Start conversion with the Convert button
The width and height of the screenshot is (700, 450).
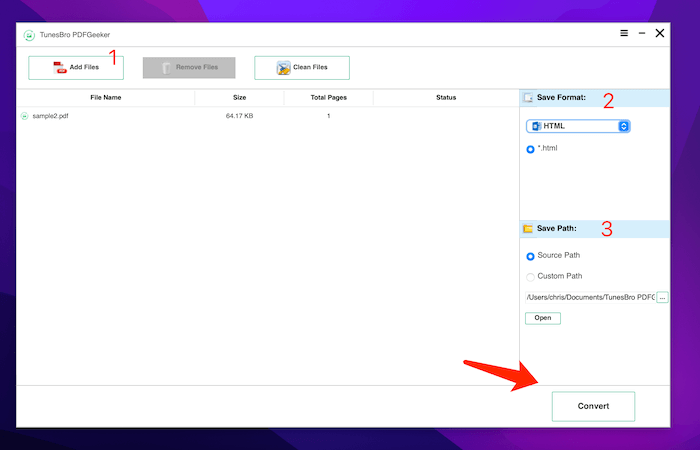tap(593, 406)
